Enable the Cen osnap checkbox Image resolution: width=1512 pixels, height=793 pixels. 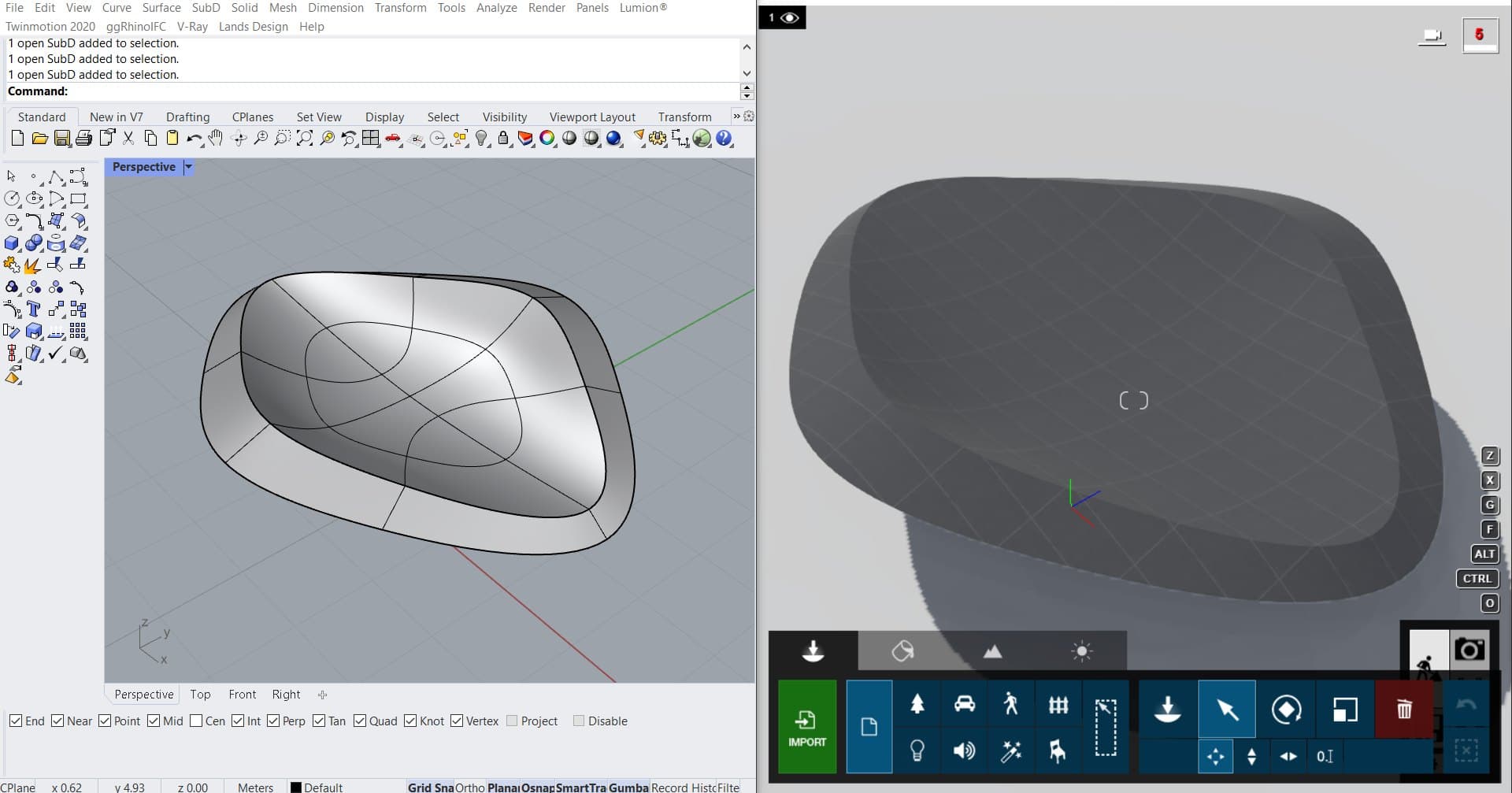click(x=196, y=721)
